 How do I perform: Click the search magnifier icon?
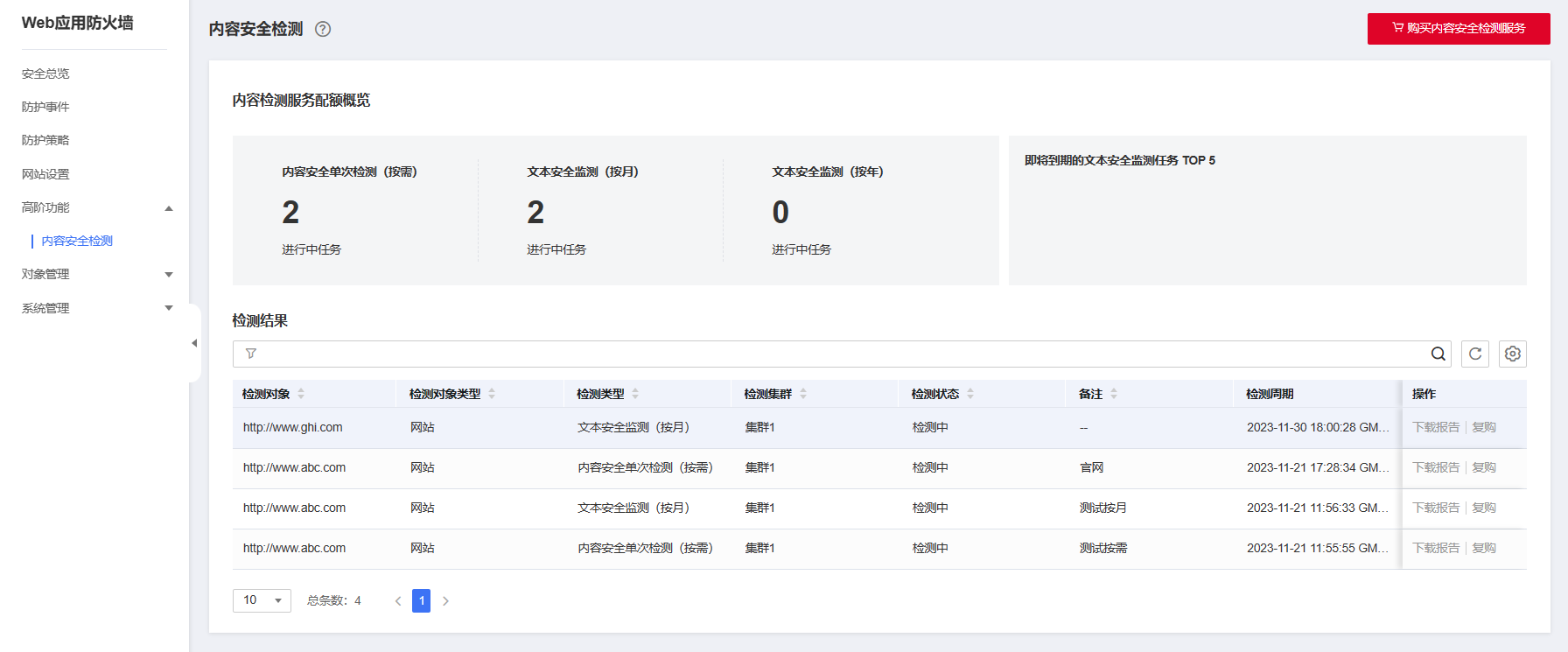point(1438,354)
